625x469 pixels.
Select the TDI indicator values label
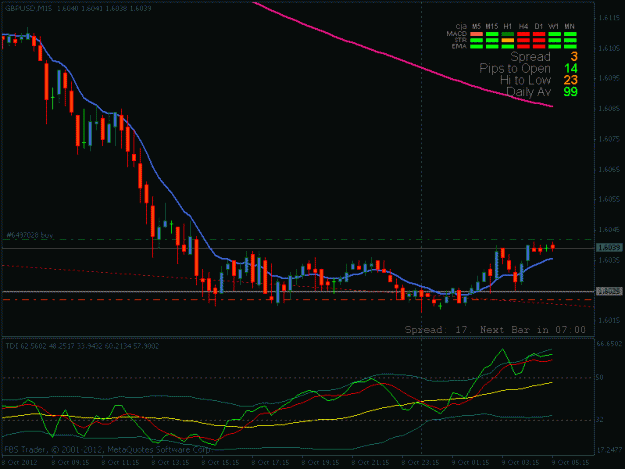(82, 346)
